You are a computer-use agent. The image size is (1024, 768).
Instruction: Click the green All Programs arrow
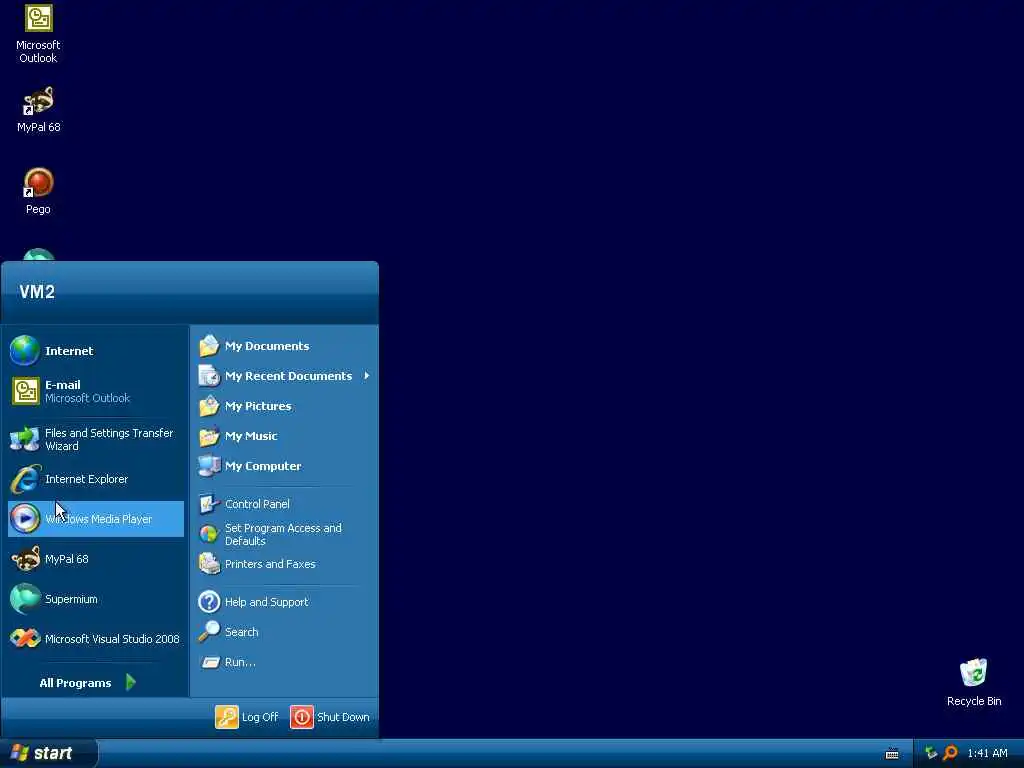tap(131, 682)
